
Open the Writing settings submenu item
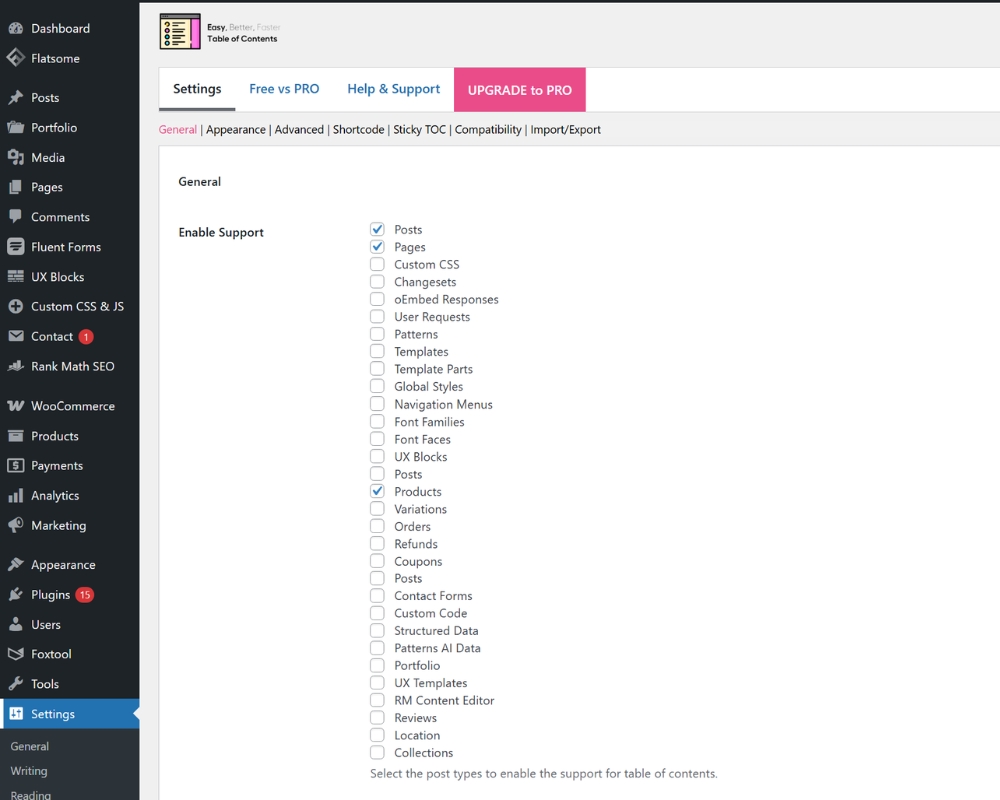coord(29,771)
